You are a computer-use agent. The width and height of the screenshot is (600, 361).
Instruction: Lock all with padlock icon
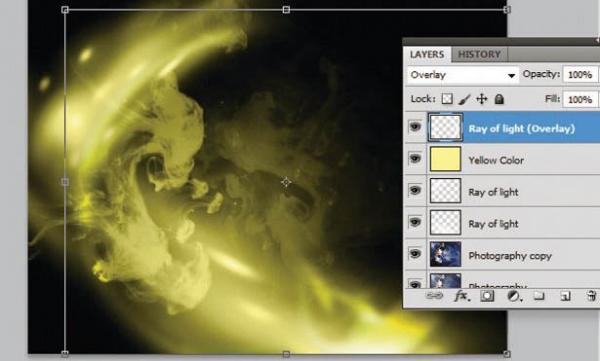tap(499, 99)
